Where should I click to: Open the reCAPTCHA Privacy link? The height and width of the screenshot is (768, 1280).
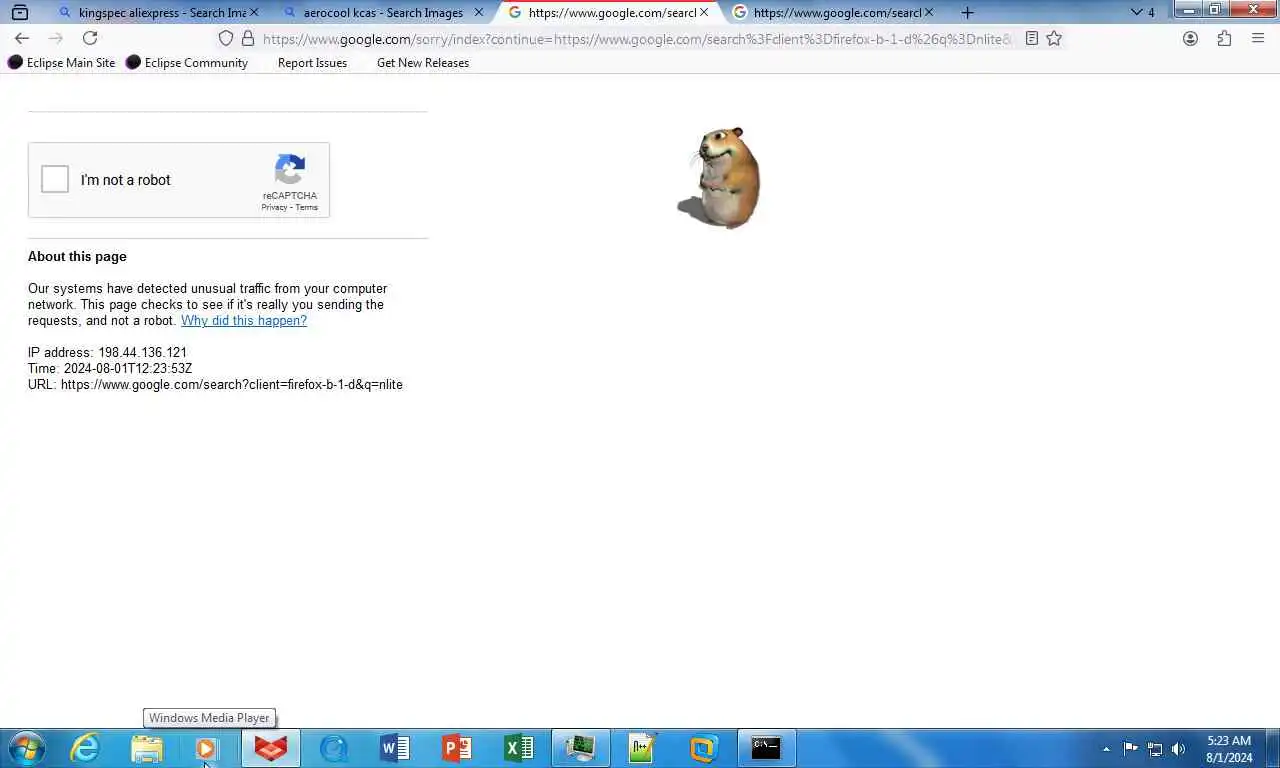[x=274, y=208]
